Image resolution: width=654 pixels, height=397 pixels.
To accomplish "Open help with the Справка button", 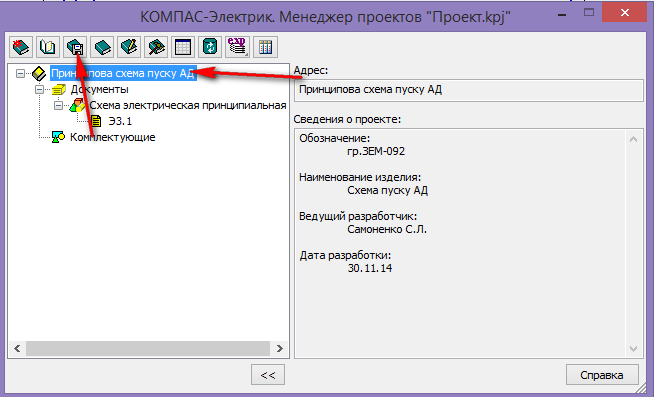I will 602,374.
